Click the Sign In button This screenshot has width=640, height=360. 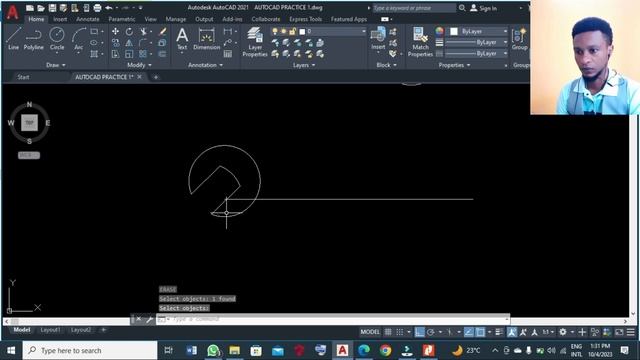pyautogui.click(x=484, y=8)
